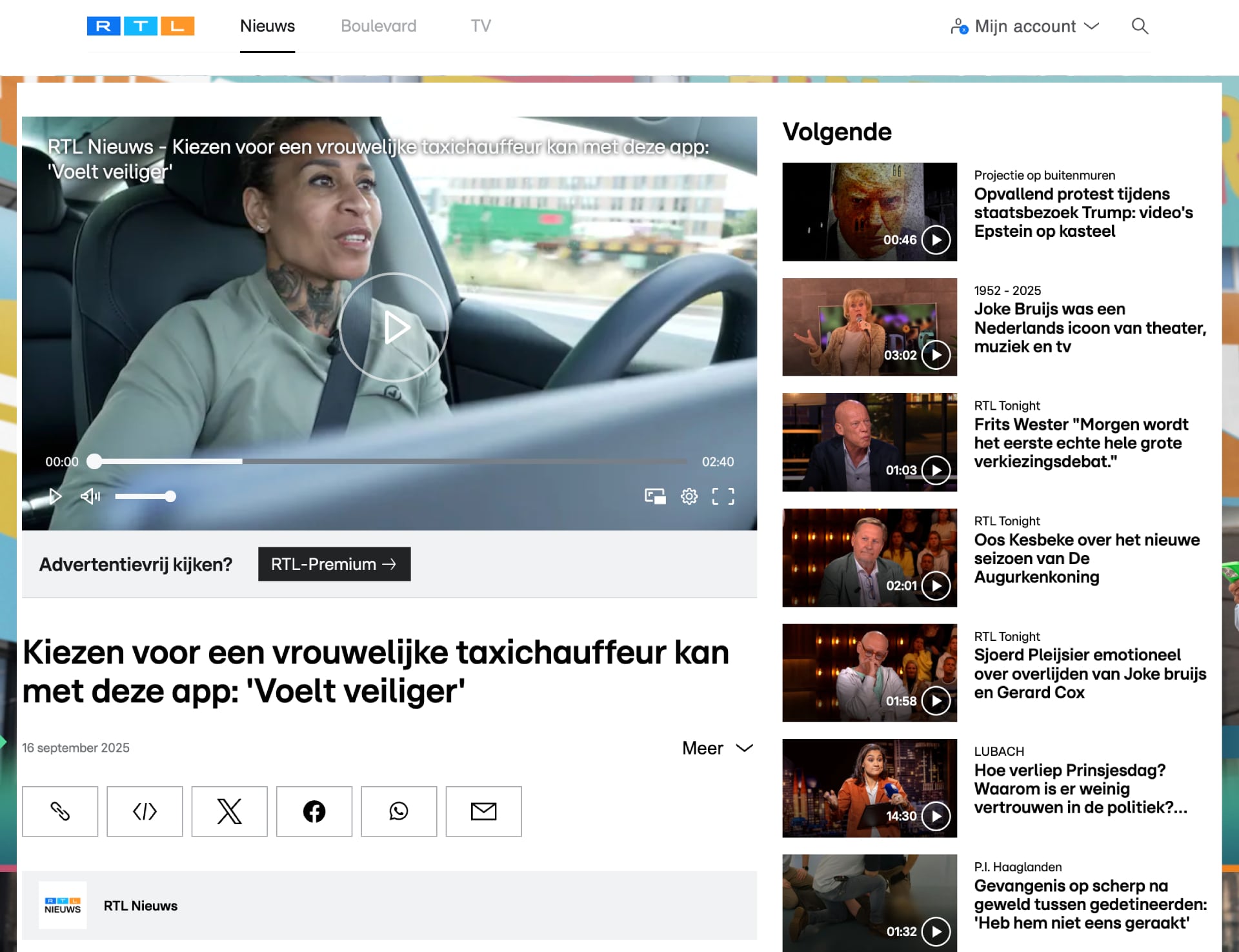Viewport: 1239px width, 952px height.
Task: Adjust the volume slider handle
Action: pos(170,496)
